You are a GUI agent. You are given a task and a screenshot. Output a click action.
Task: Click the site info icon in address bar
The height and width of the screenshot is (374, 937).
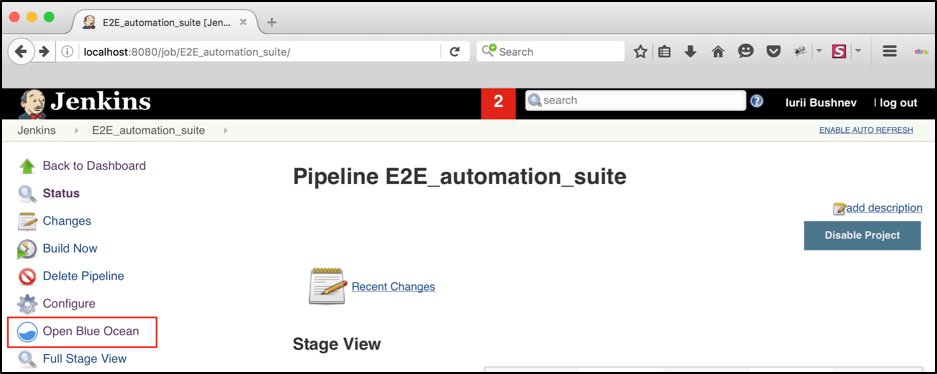68,52
